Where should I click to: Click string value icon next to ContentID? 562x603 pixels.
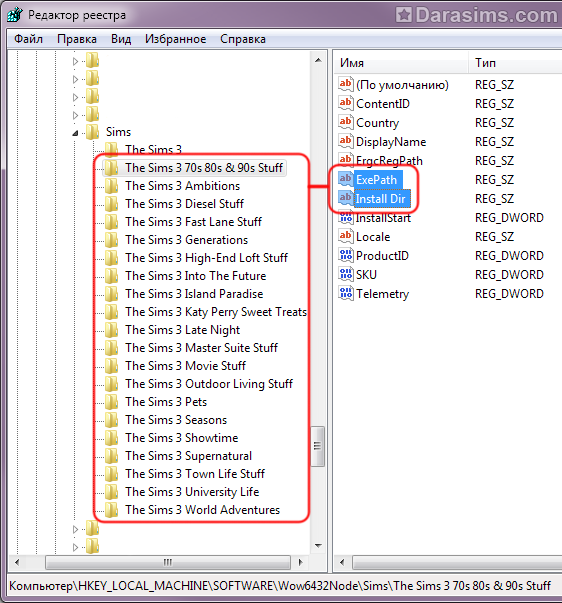pos(345,103)
